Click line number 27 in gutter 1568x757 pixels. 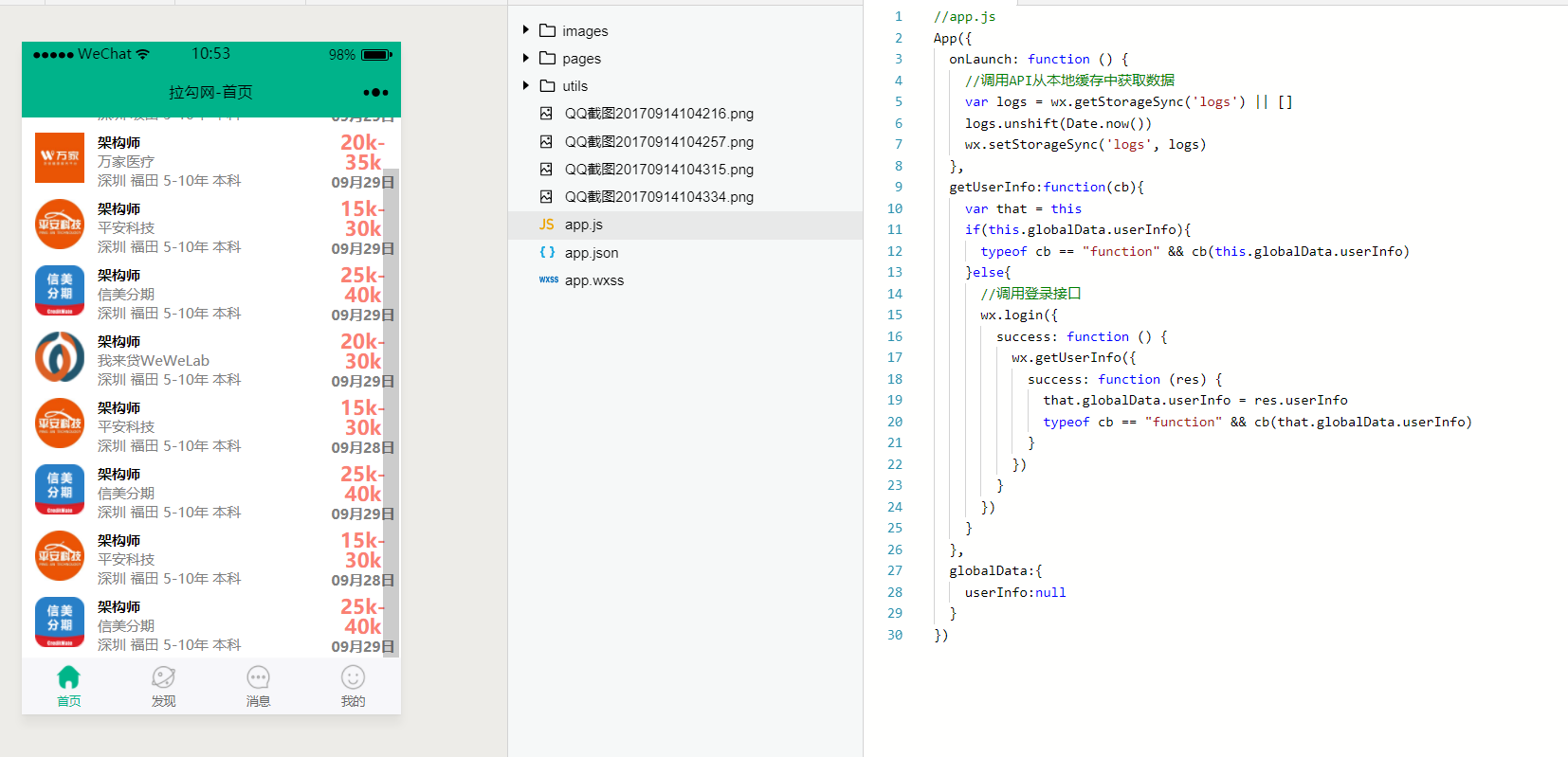(x=895, y=570)
